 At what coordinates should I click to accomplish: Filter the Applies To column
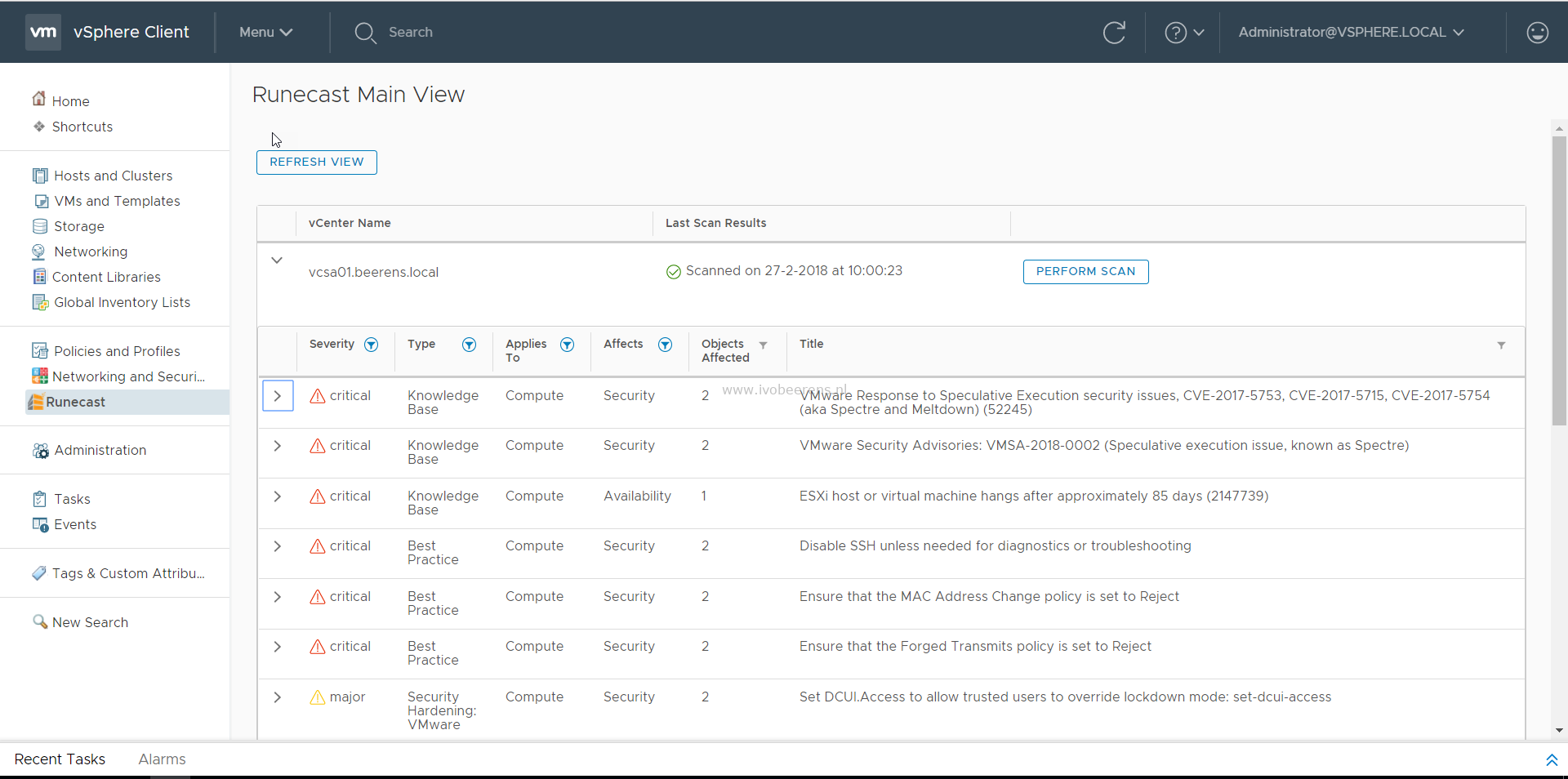click(x=568, y=345)
